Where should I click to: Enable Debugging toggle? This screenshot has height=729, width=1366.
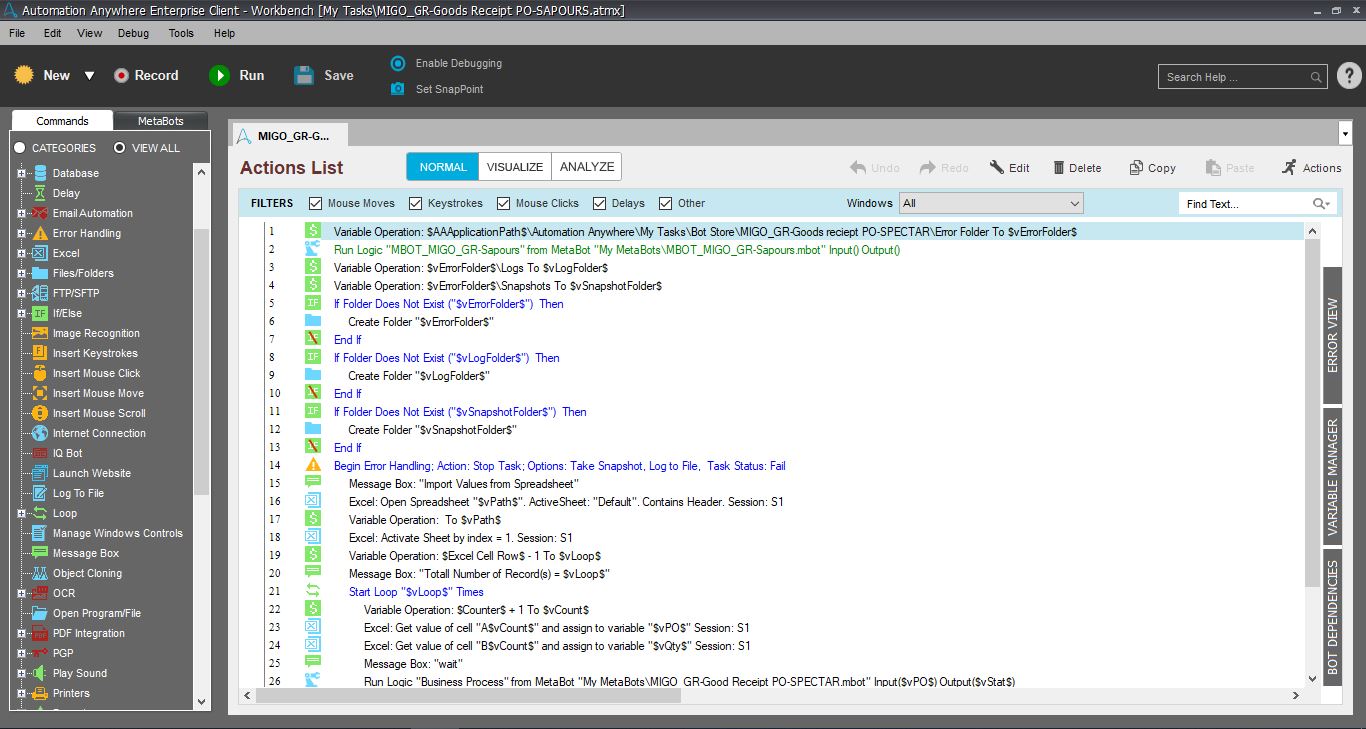397,63
